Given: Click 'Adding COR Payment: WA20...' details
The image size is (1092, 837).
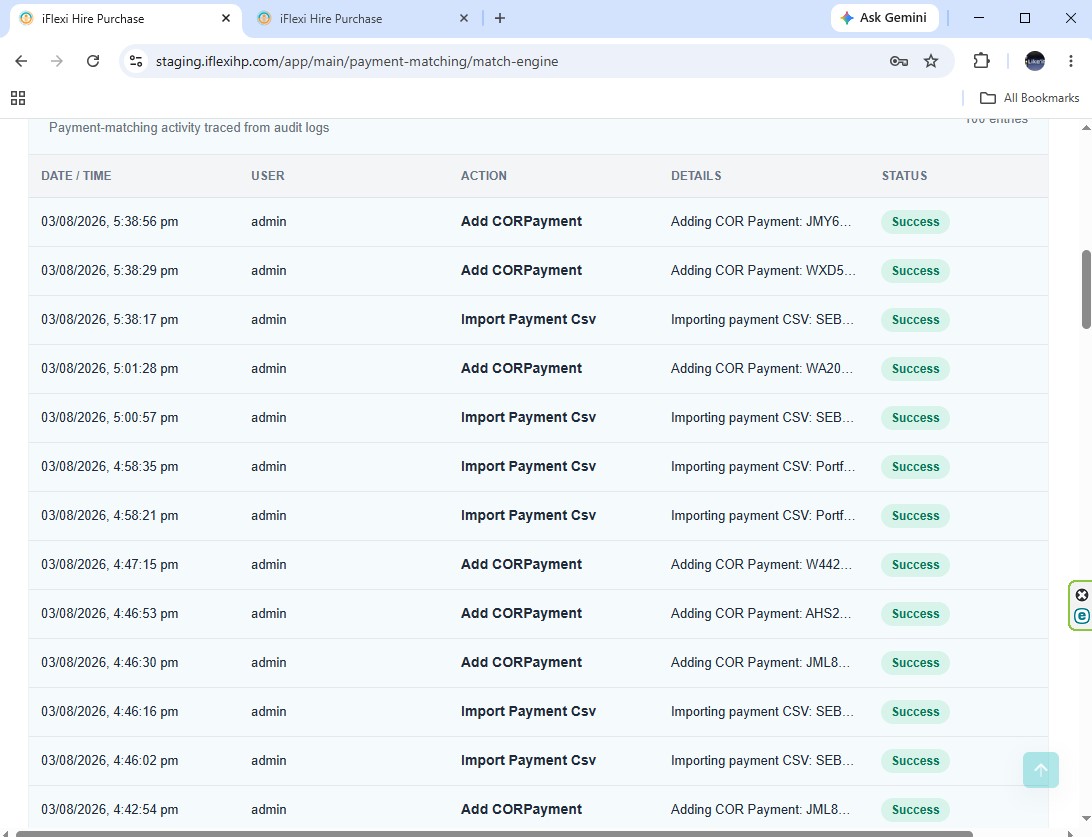Looking at the screenshot, I should [761, 368].
